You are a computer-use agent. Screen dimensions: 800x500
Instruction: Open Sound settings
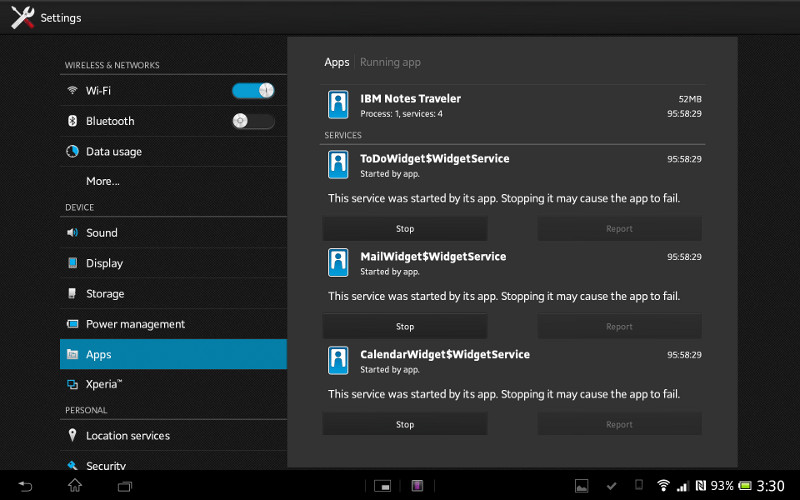point(173,233)
